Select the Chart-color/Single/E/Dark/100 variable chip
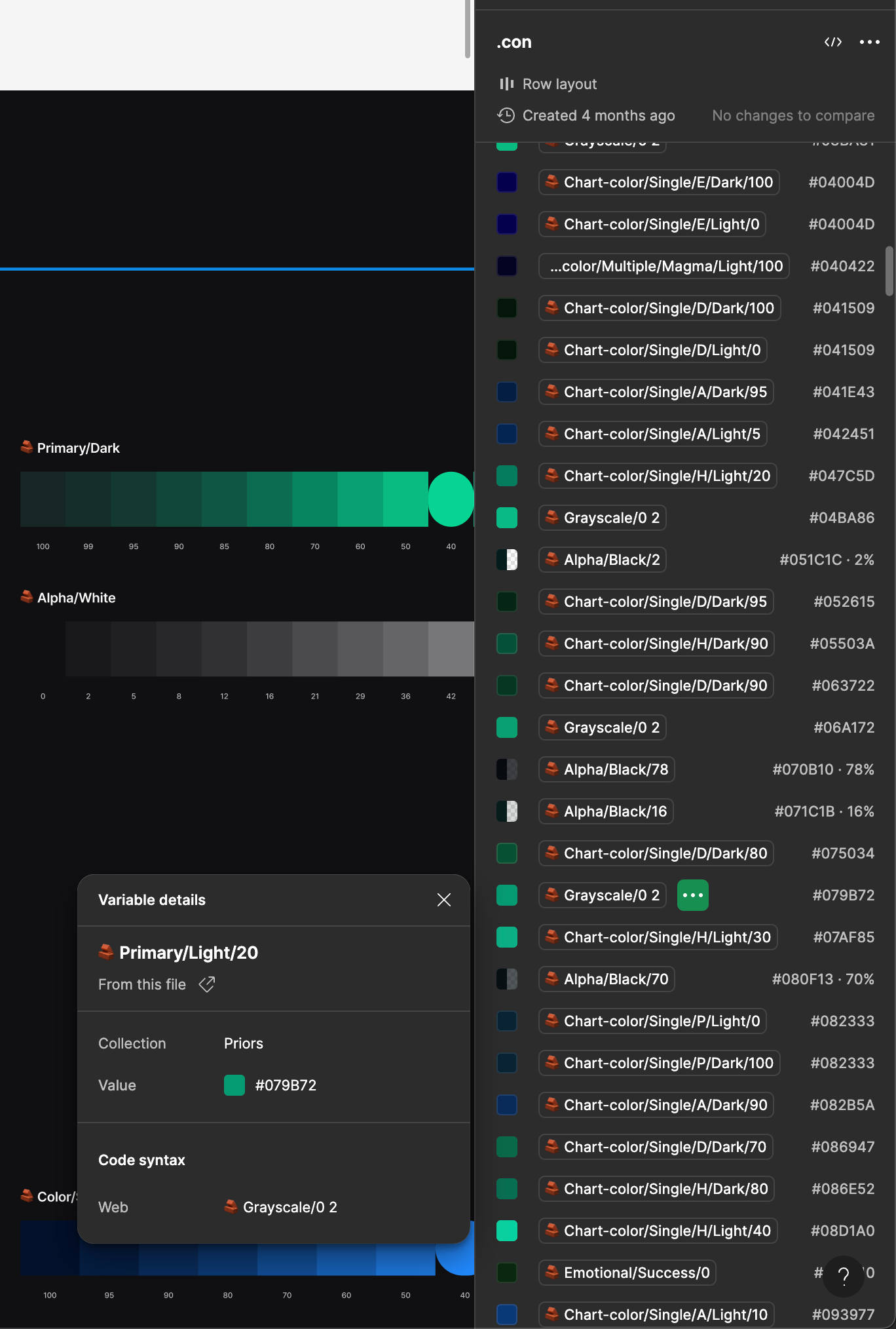This screenshot has height=1329, width=896. tap(659, 182)
